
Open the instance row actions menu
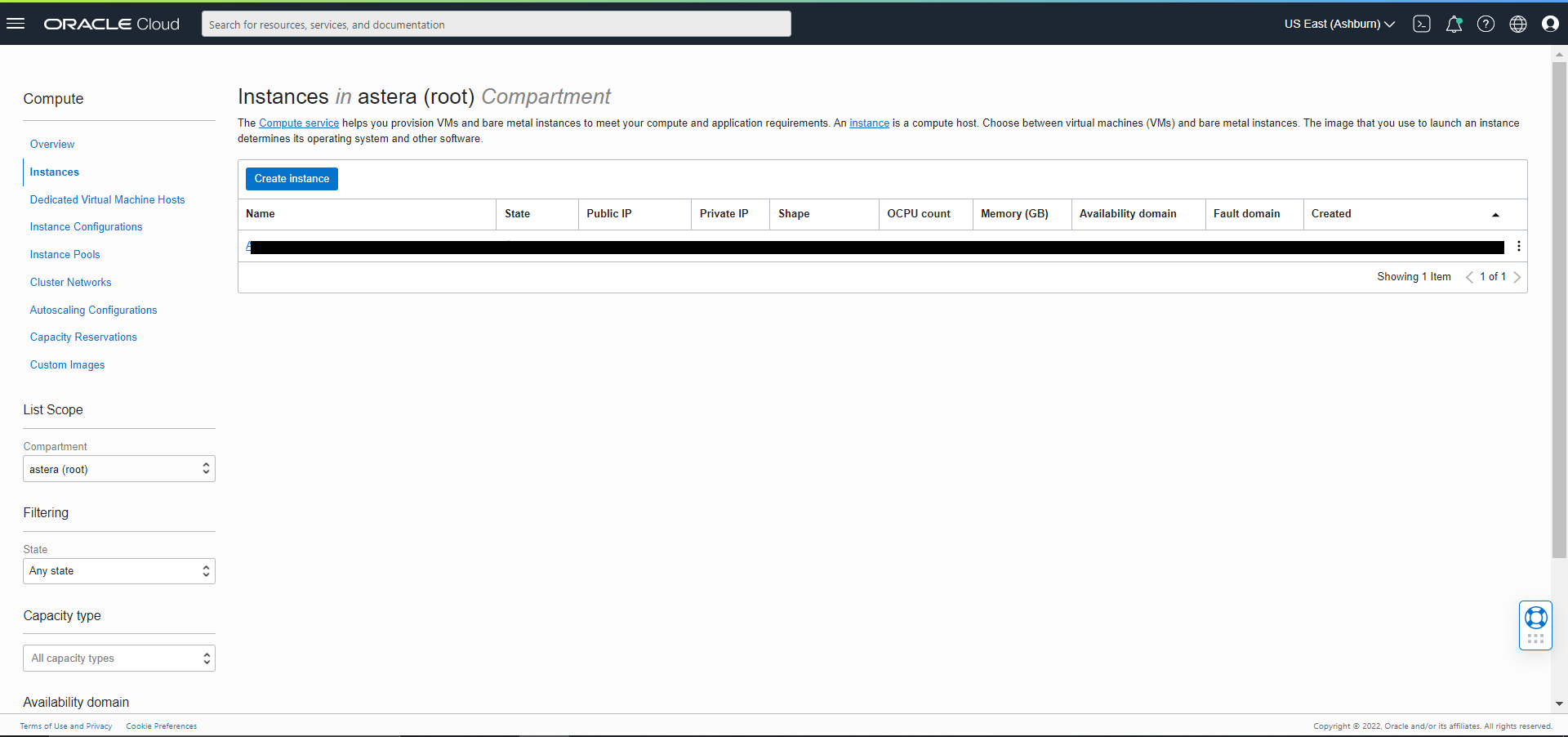coord(1518,246)
